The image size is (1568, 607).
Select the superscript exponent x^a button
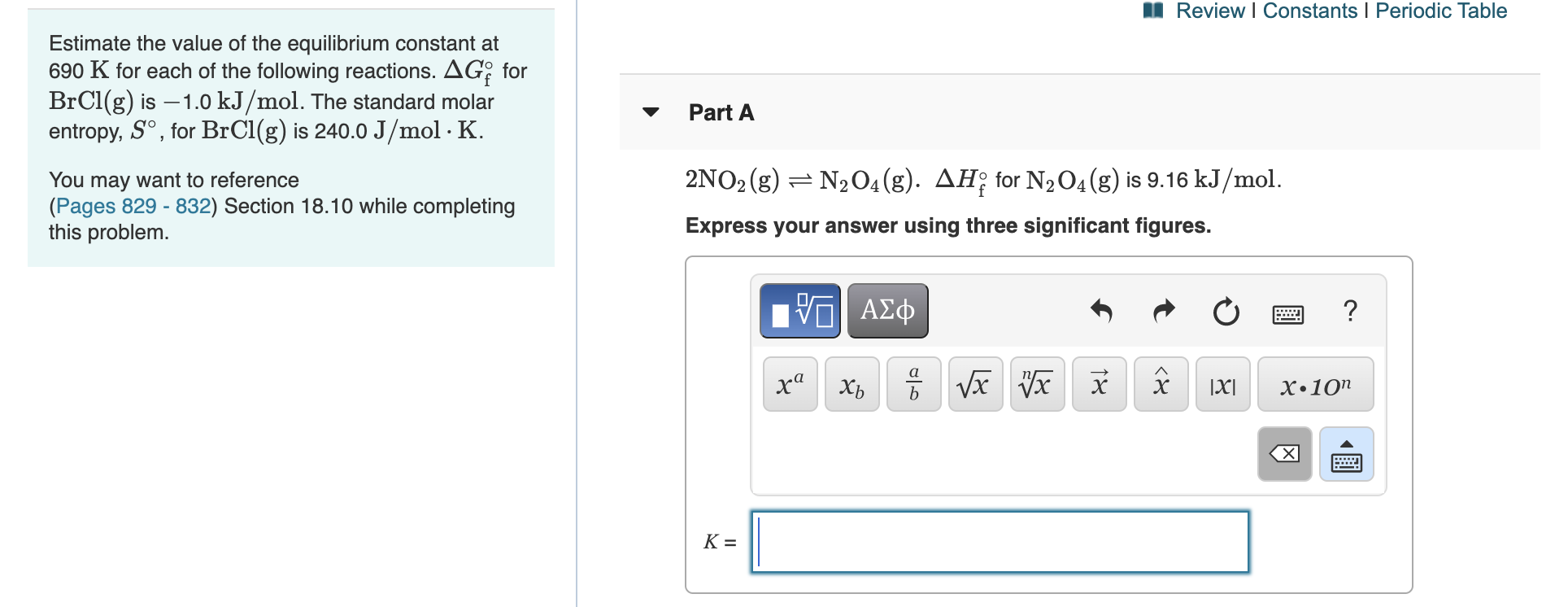click(x=788, y=383)
